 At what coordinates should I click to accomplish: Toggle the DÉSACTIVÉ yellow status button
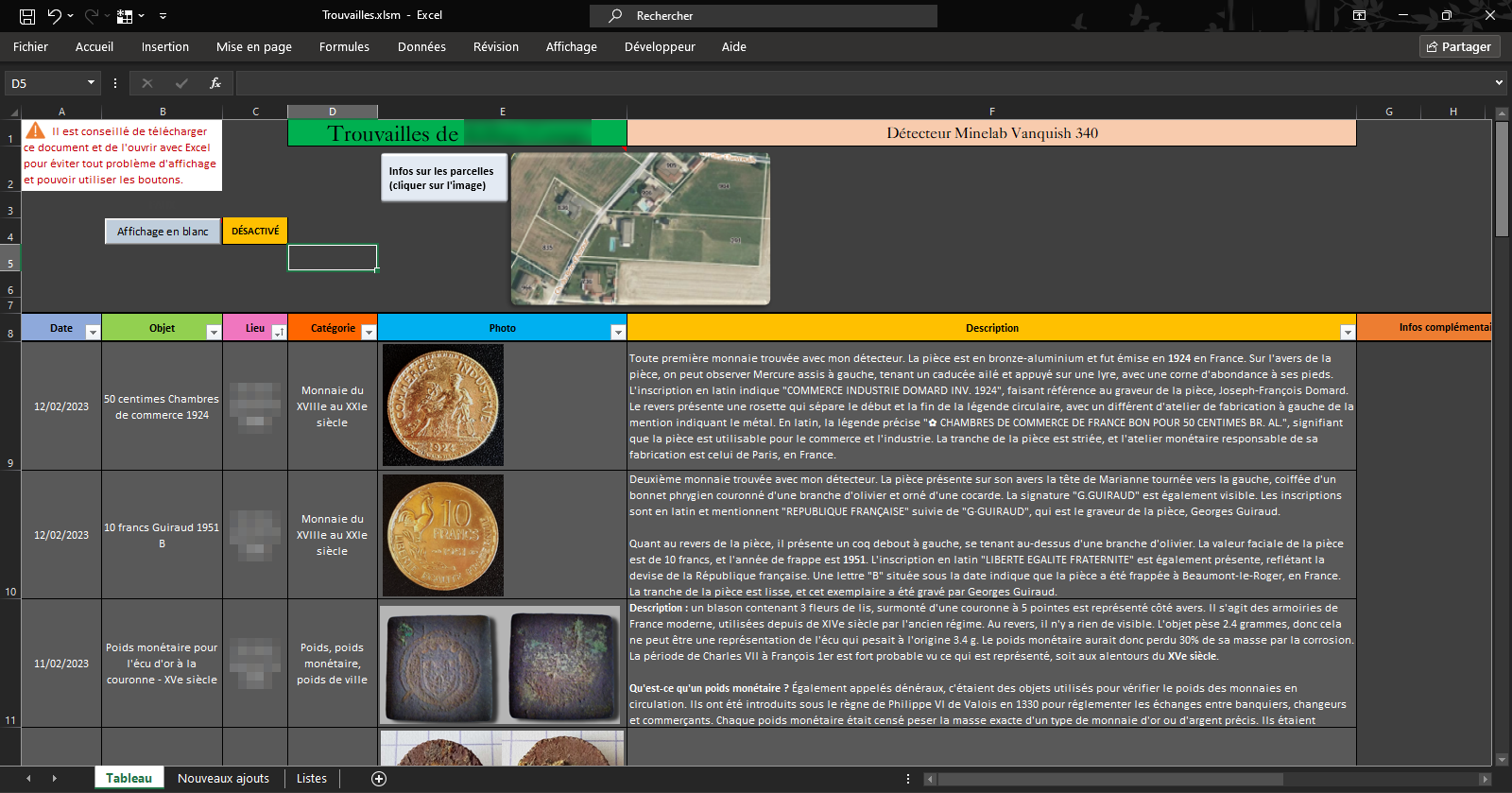[255, 232]
